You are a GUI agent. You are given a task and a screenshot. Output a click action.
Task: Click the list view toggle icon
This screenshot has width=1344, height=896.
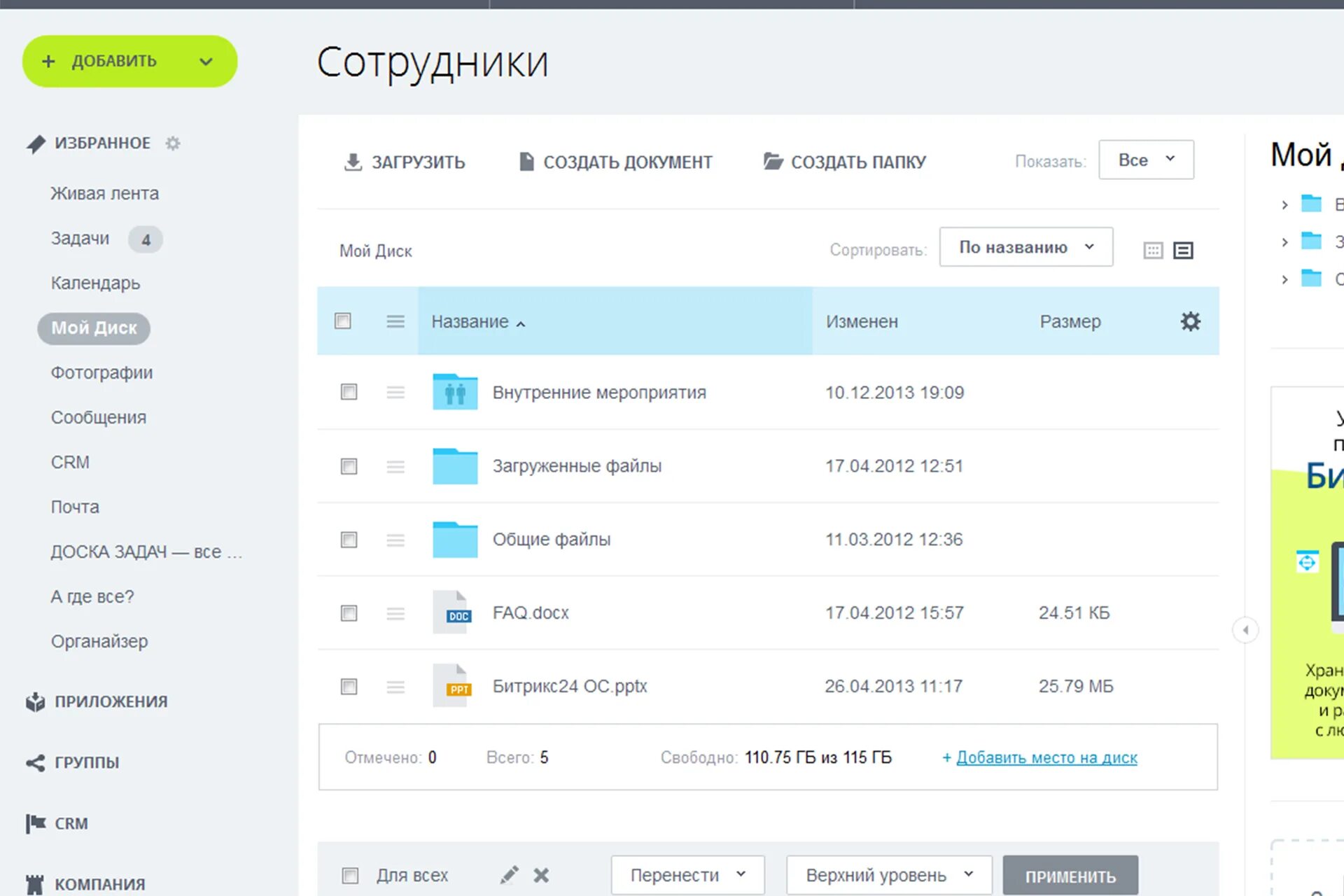click(x=1184, y=250)
